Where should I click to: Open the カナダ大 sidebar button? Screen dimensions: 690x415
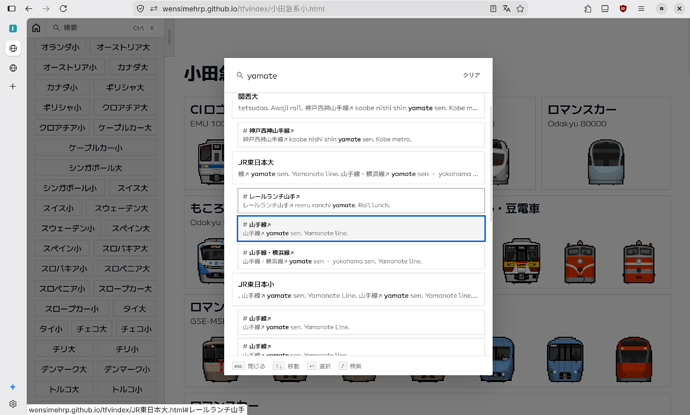click(x=132, y=67)
